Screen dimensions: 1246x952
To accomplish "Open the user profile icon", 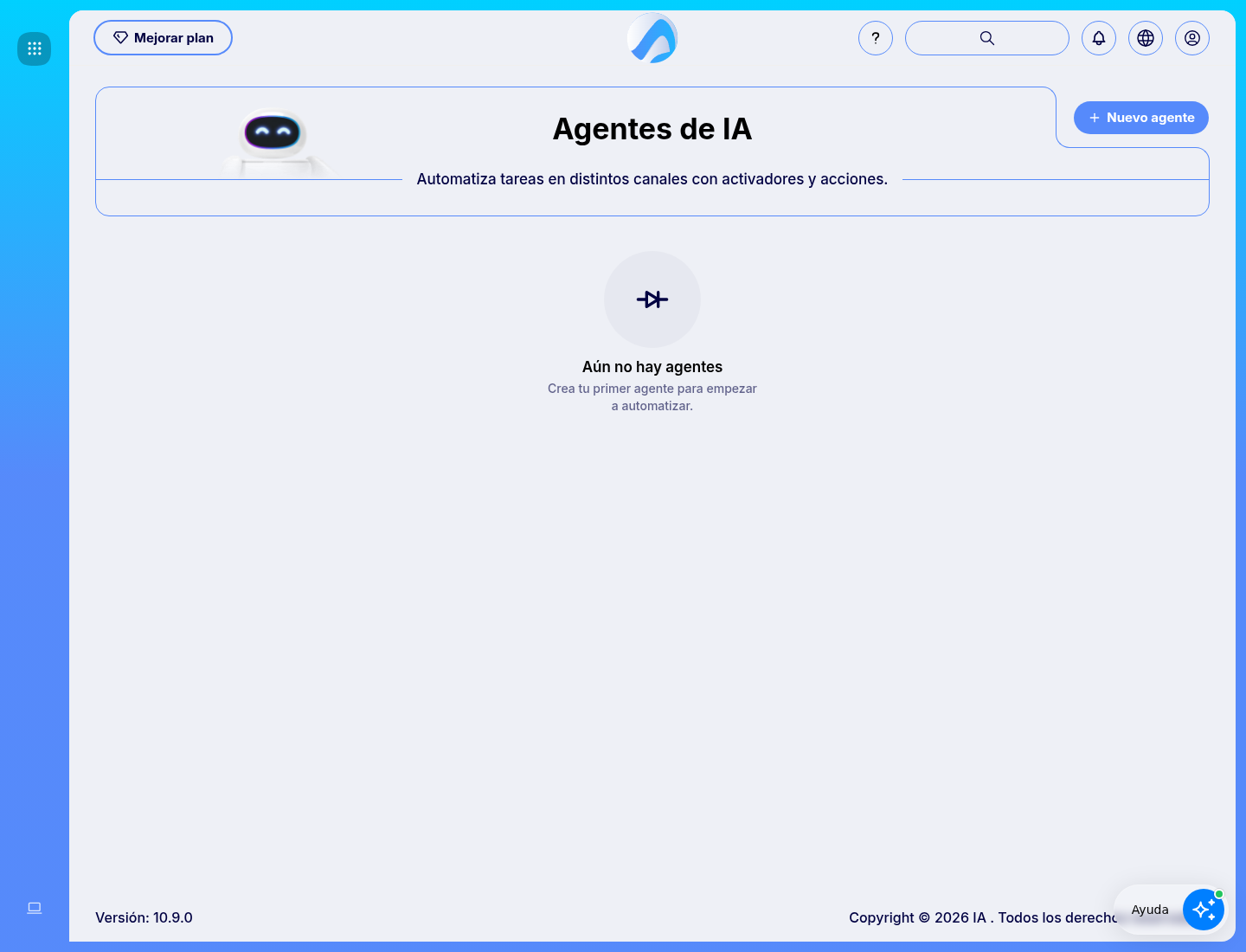I will (1192, 38).
